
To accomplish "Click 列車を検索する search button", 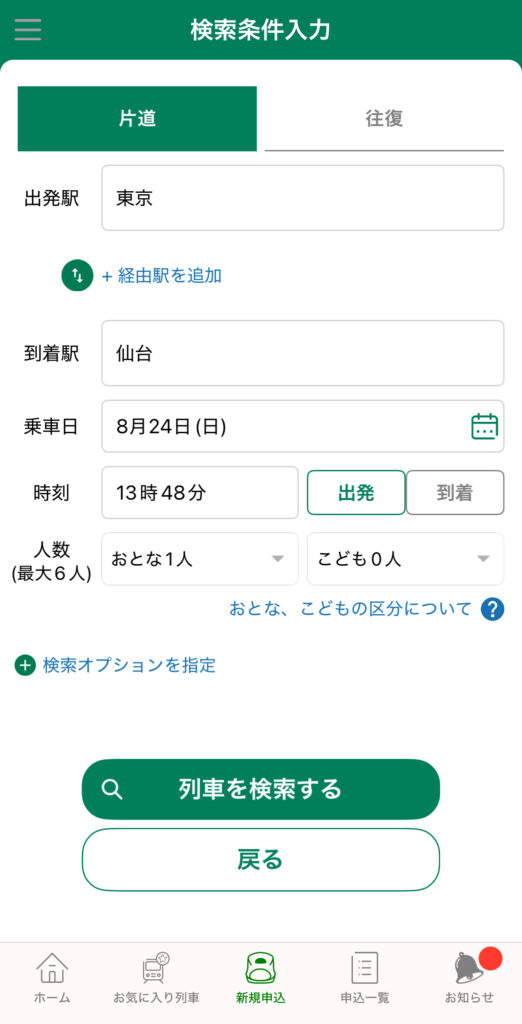I will click(x=261, y=789).
